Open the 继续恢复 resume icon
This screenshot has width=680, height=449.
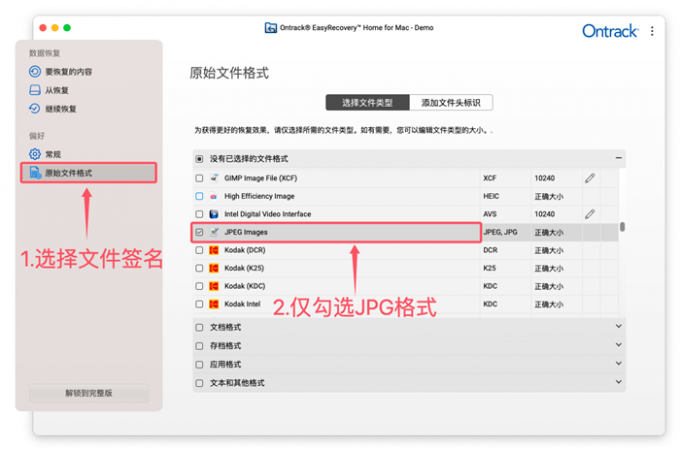pyautogui.click(x=35, y=108)
